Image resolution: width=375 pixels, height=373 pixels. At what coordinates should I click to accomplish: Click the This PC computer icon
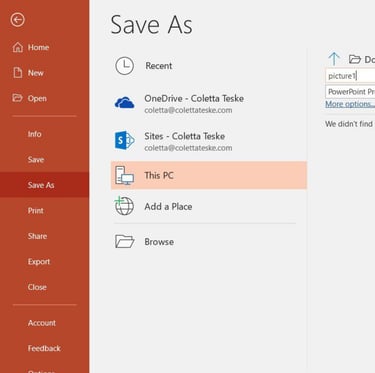pos(124,175)
